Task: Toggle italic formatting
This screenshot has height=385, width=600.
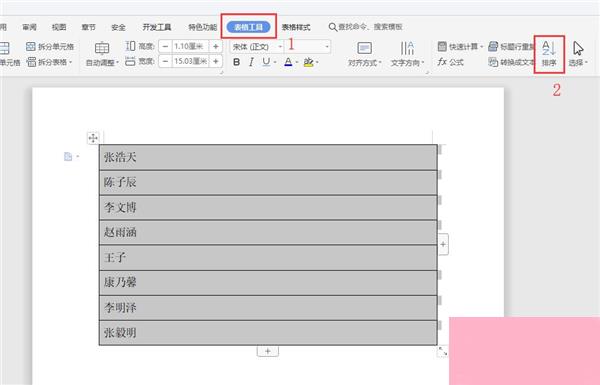Action: click(x=251, y=62)
